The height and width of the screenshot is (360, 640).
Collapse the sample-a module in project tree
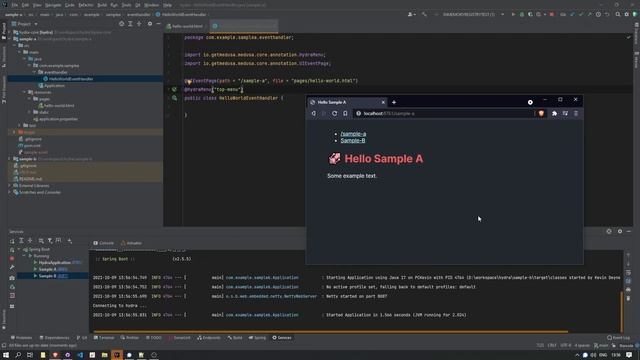9,39
